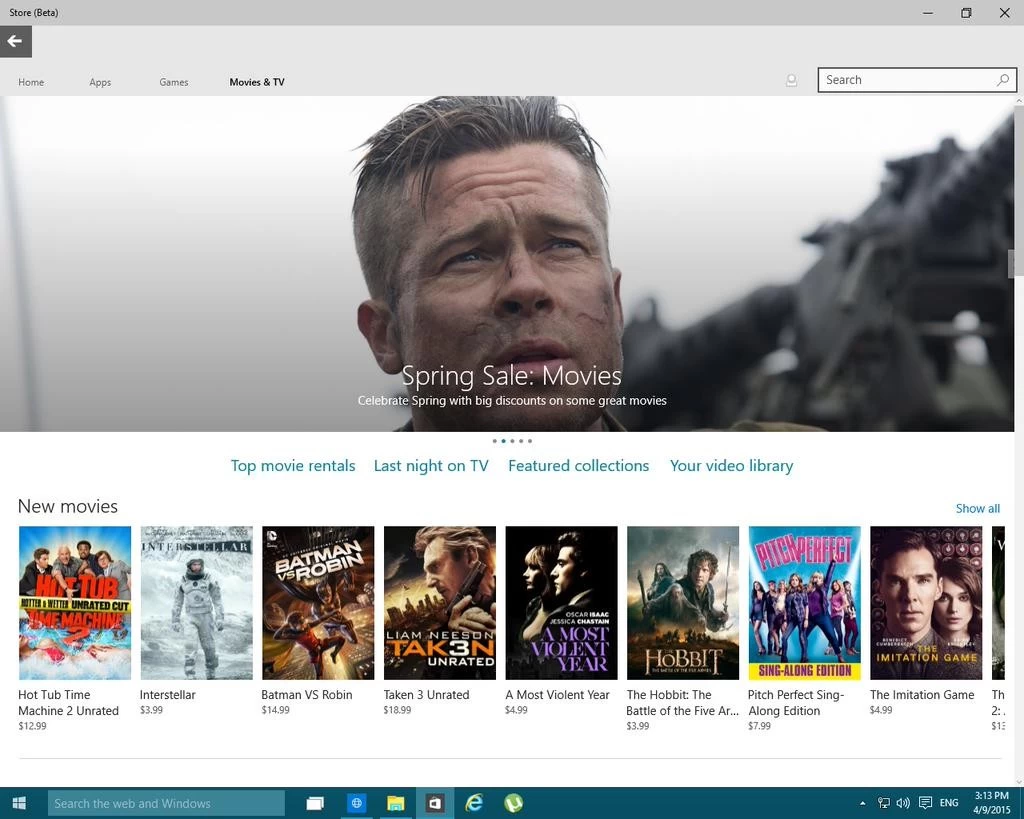Select the last carousel page dot
1024x819 pixels.
point(530,441)
